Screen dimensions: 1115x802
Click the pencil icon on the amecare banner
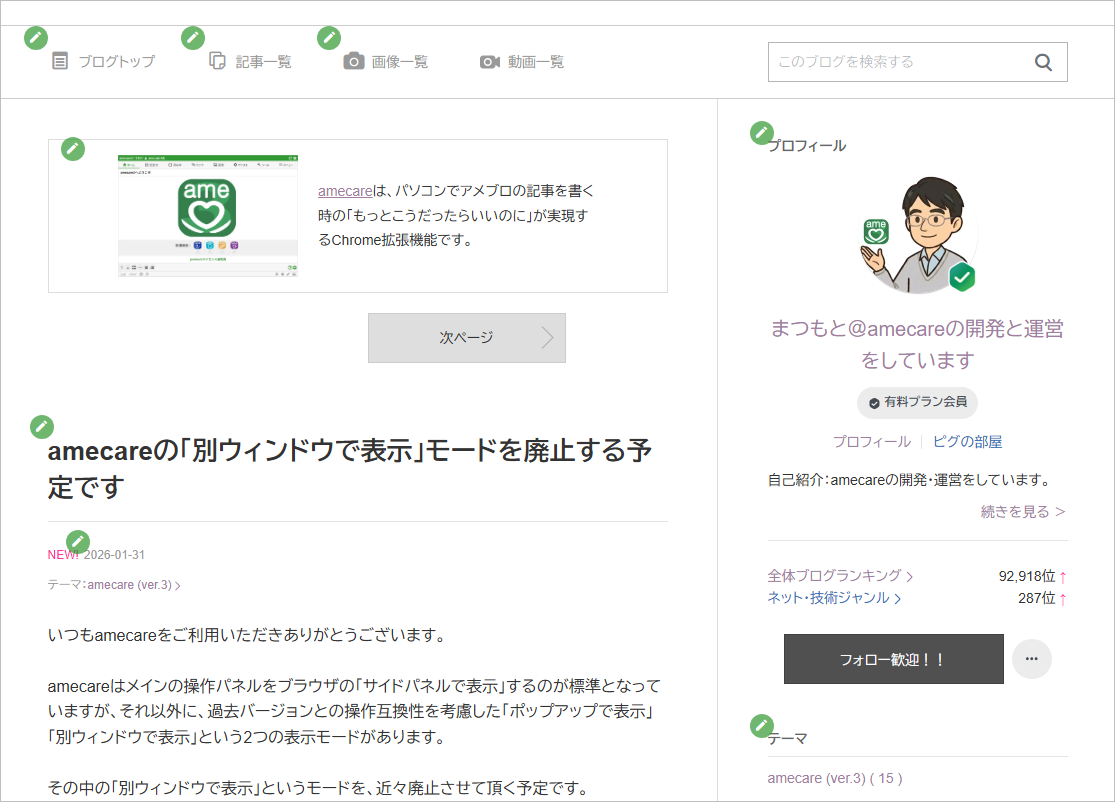73,149
